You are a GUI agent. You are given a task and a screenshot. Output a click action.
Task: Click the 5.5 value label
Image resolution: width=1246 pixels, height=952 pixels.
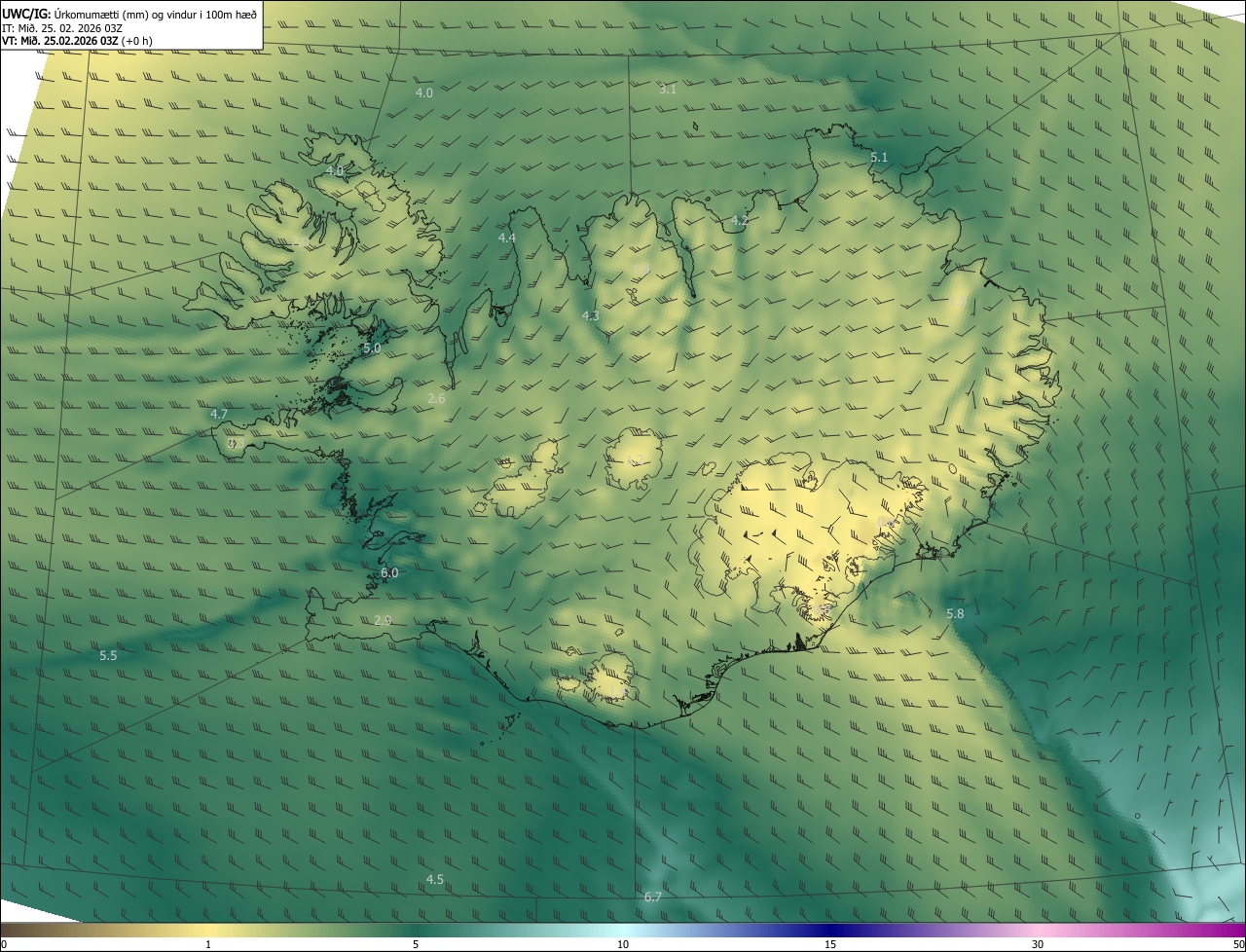pyautogui.click(x=108, y=656)
